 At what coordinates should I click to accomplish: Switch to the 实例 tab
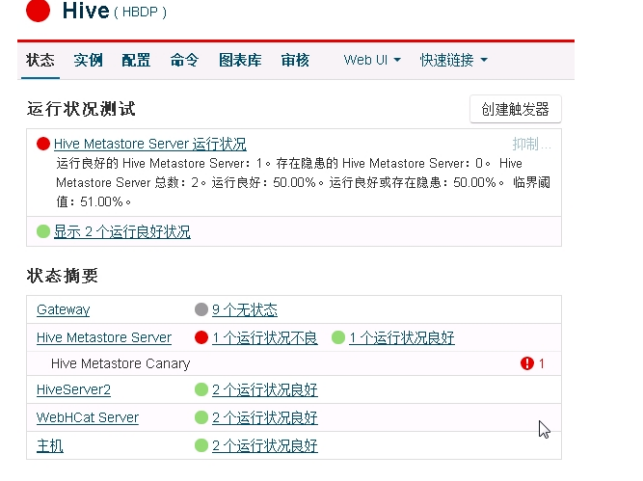[x=88, y=60]
